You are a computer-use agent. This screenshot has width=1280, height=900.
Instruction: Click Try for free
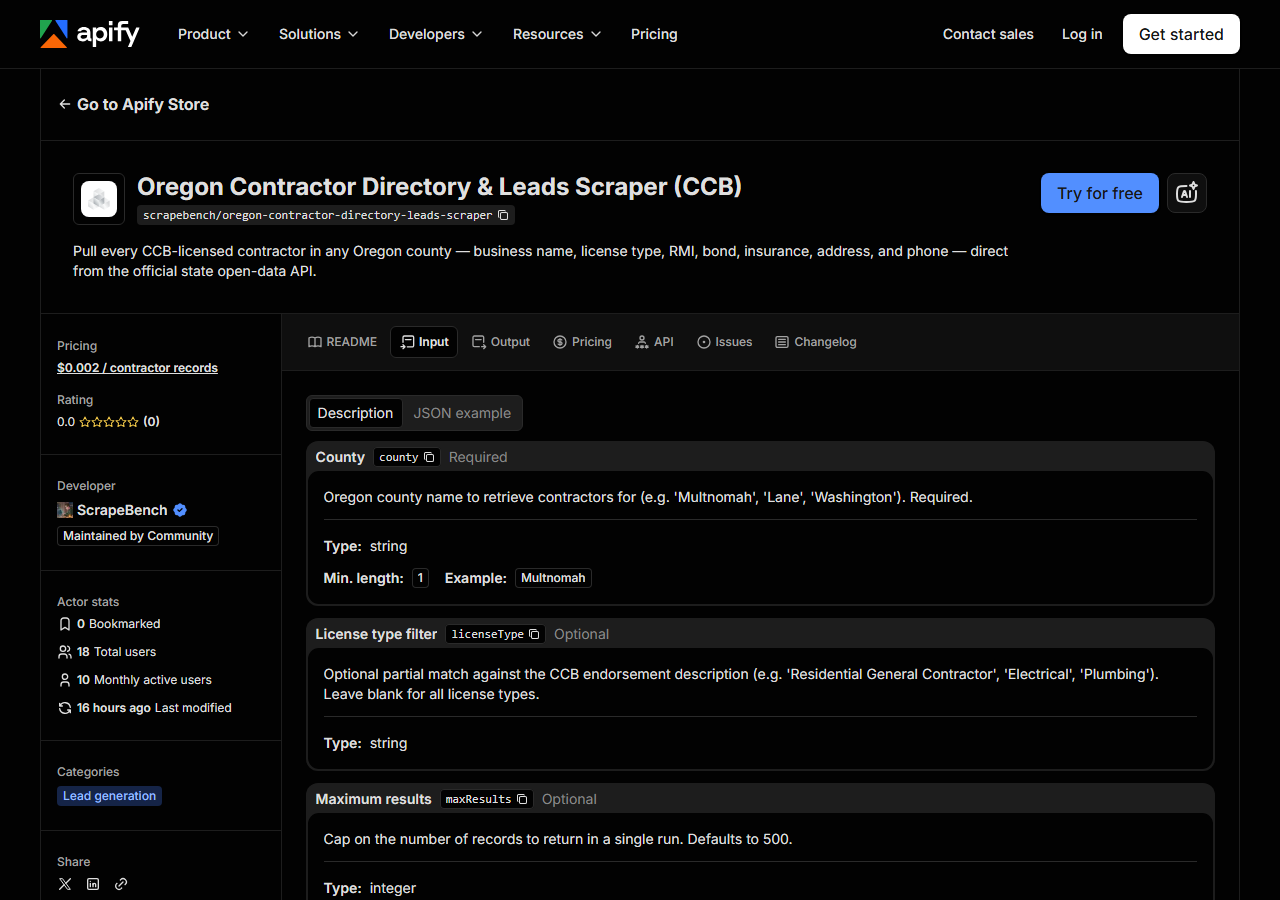[x=1100, y=193]
